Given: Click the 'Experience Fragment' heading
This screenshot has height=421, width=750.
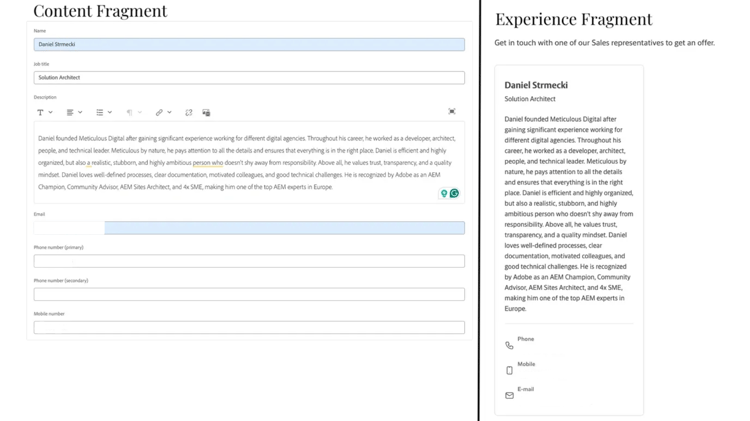Looking at the screenshot, I should (574, 19).
